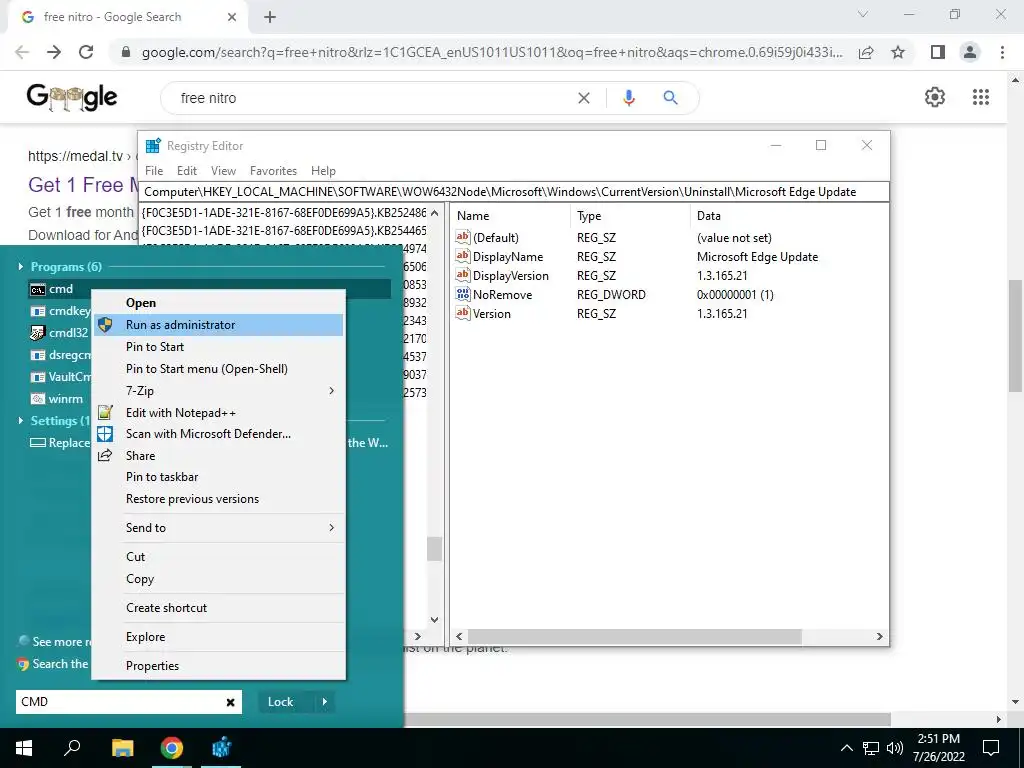Open Google apps grid

tap(981, 97)
